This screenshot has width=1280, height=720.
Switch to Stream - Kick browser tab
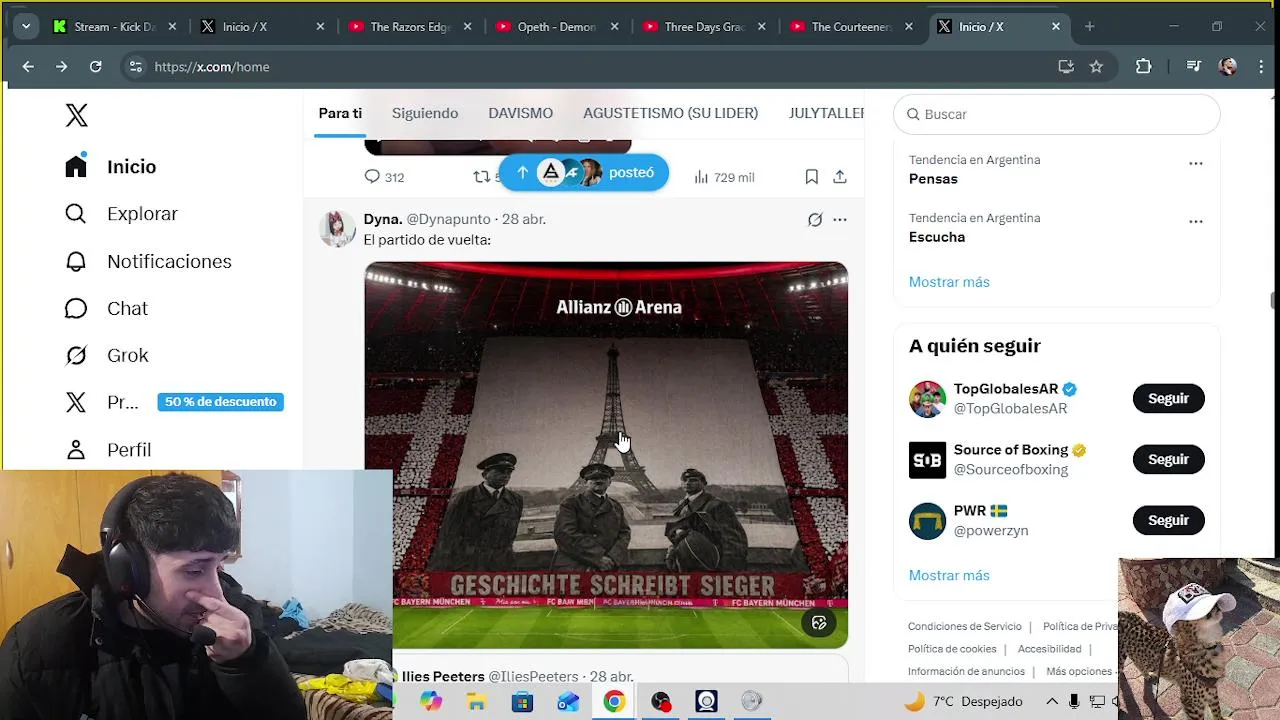(113, 27)
